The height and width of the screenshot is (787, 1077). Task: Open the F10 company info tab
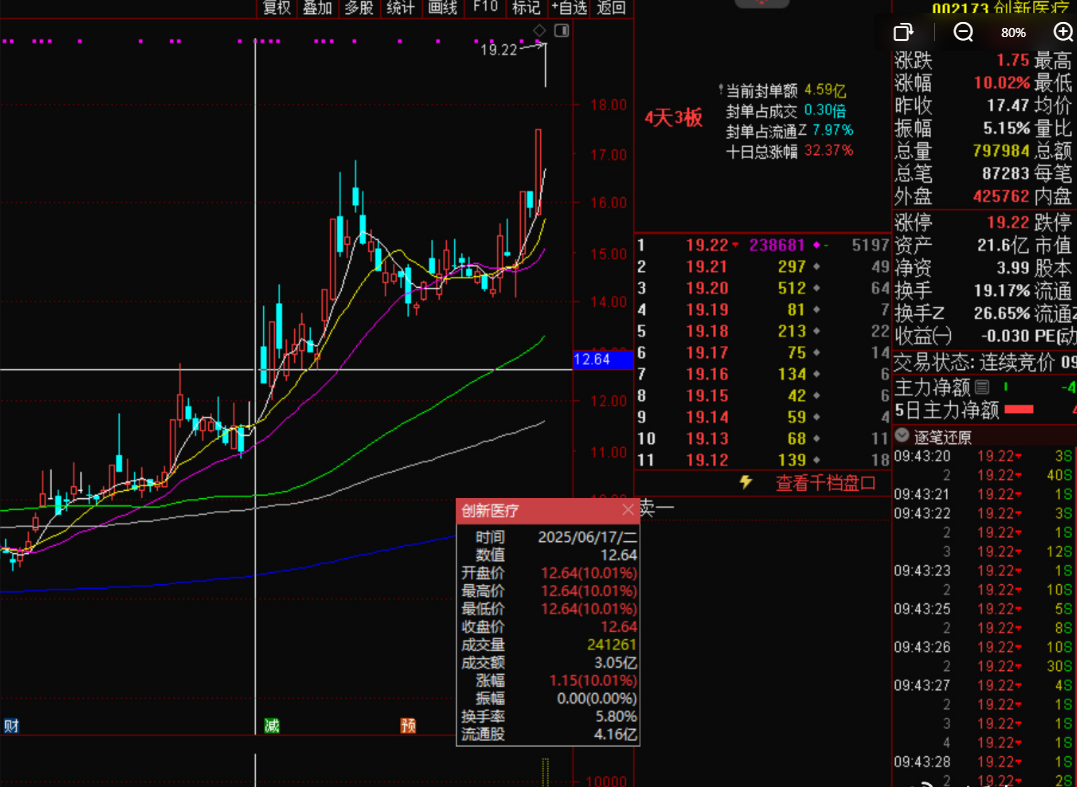tap(485, 8)
